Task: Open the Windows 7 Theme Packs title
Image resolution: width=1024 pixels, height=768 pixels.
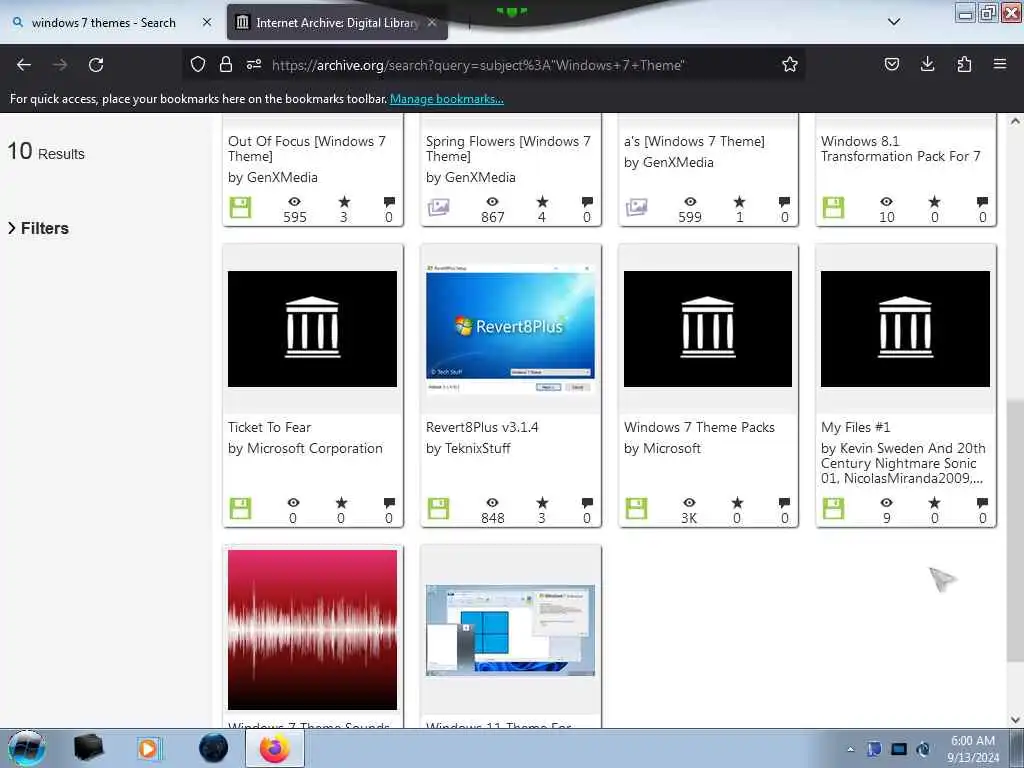Action: point(699,427)
